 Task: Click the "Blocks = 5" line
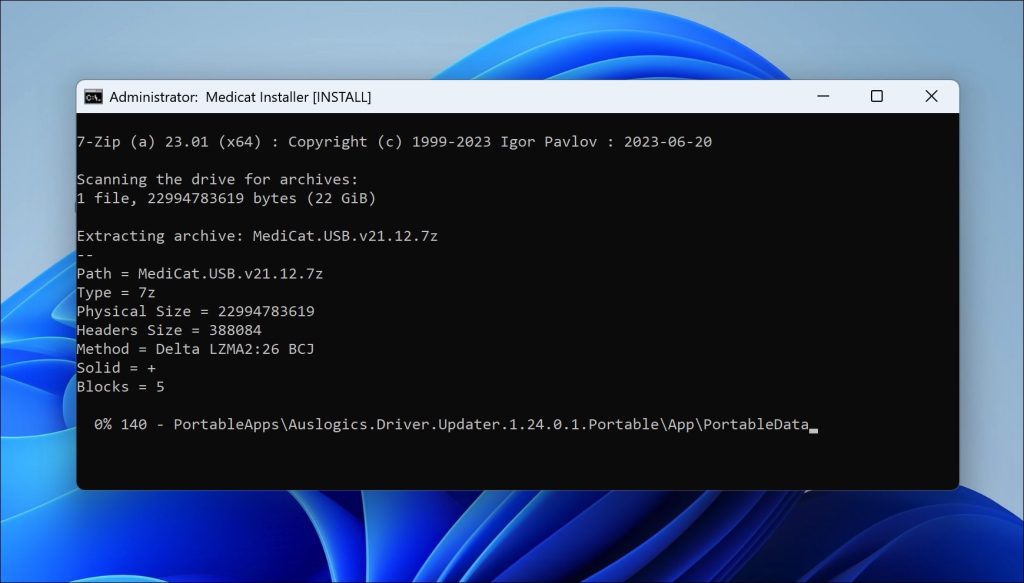120,386
